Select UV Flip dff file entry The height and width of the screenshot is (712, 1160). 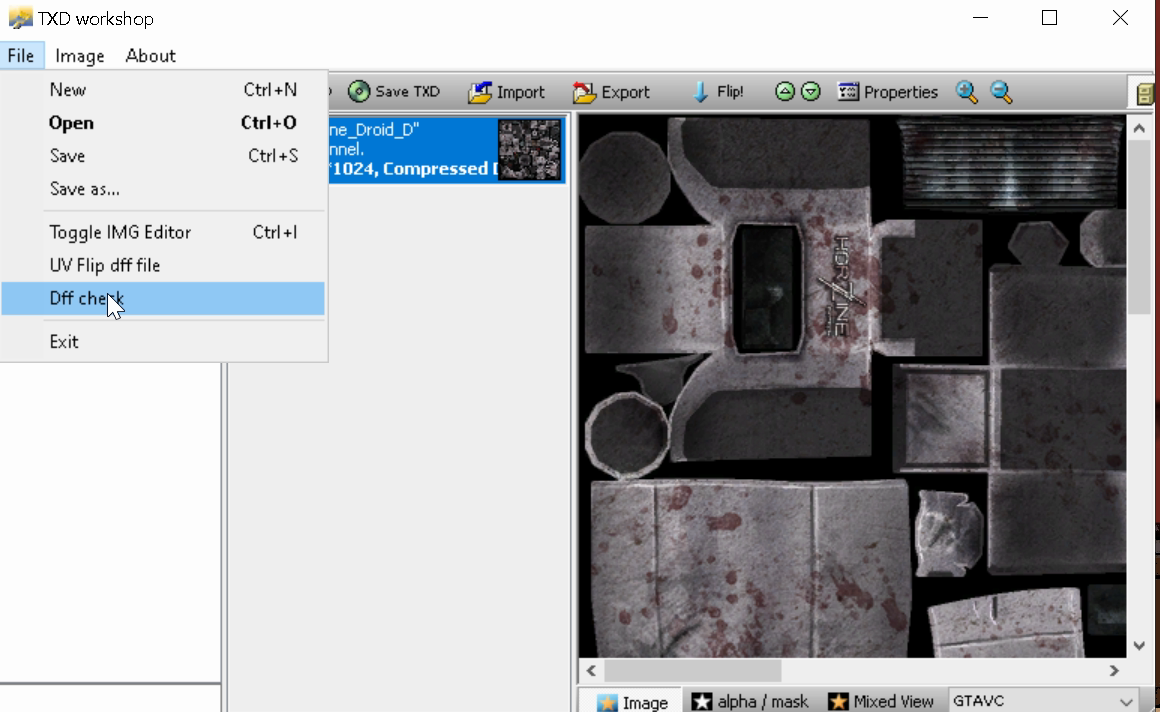click(x=163, y=265)
